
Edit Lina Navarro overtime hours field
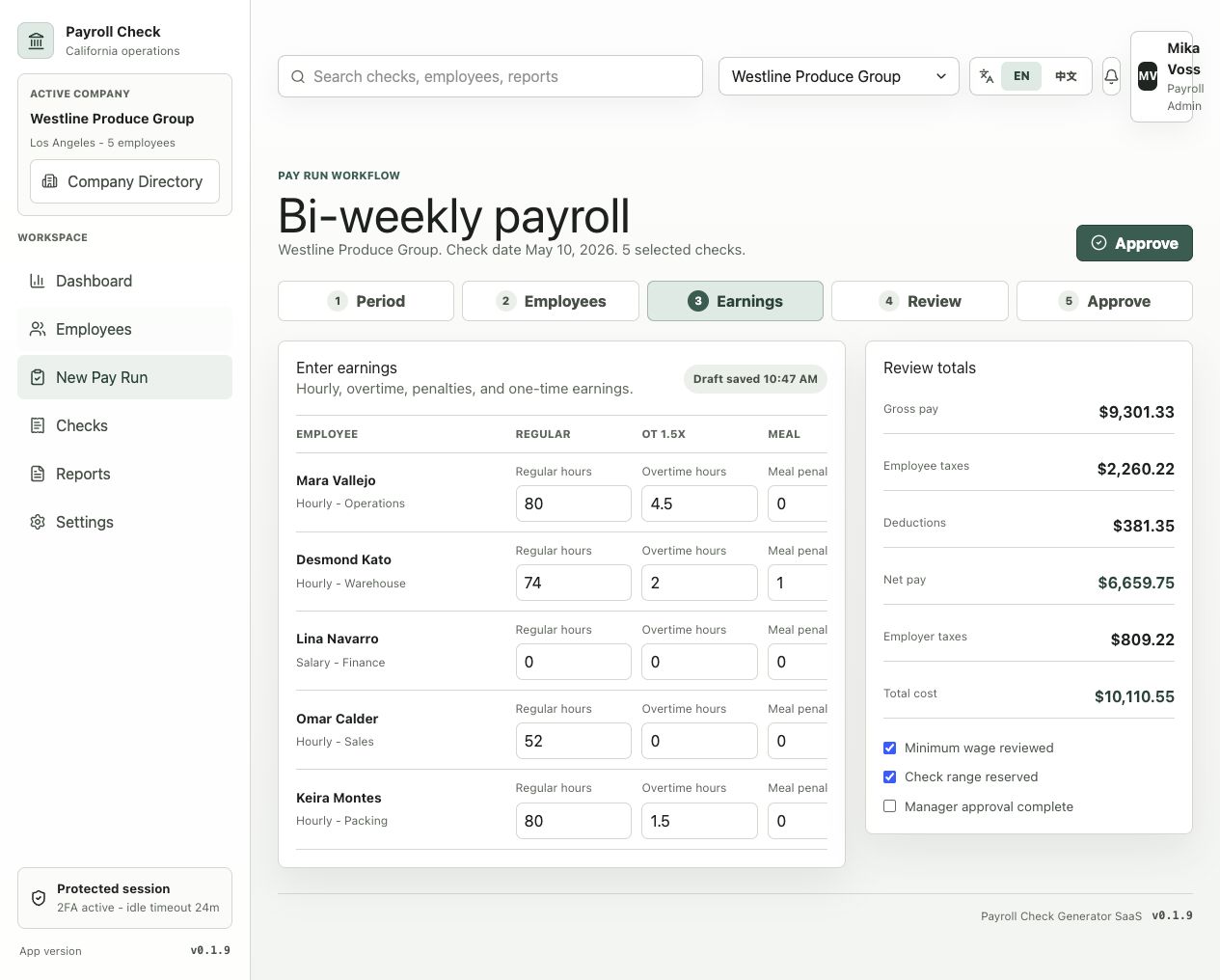[x=699, y=662]
